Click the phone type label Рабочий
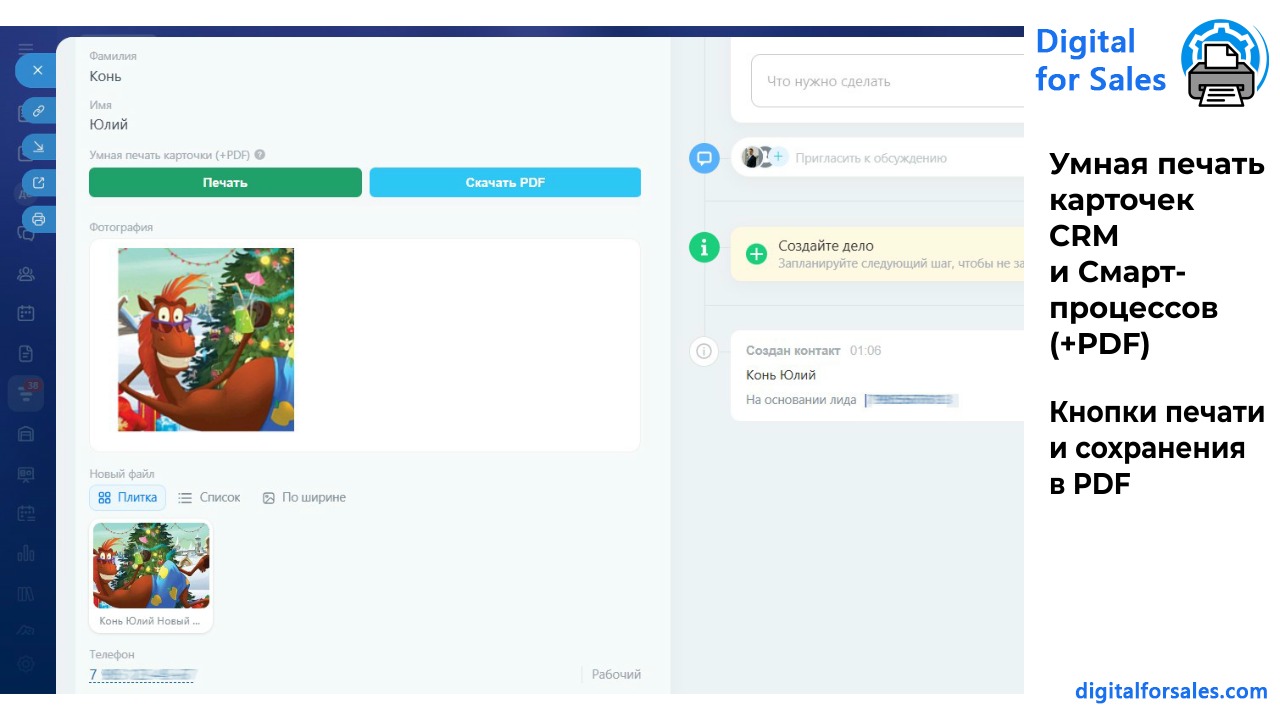The width and height of the screenshot is (1280, 720). coord(616,675)
